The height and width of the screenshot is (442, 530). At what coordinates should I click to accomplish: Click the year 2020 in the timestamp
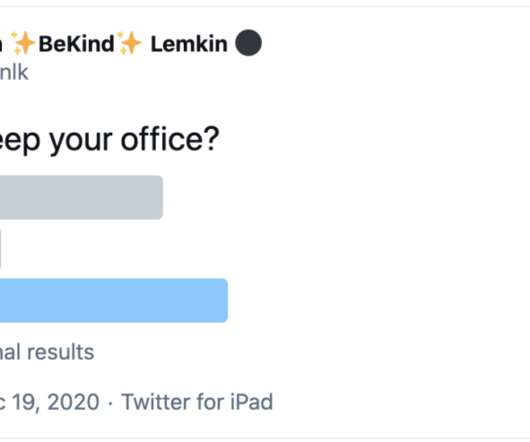(73, 402)
